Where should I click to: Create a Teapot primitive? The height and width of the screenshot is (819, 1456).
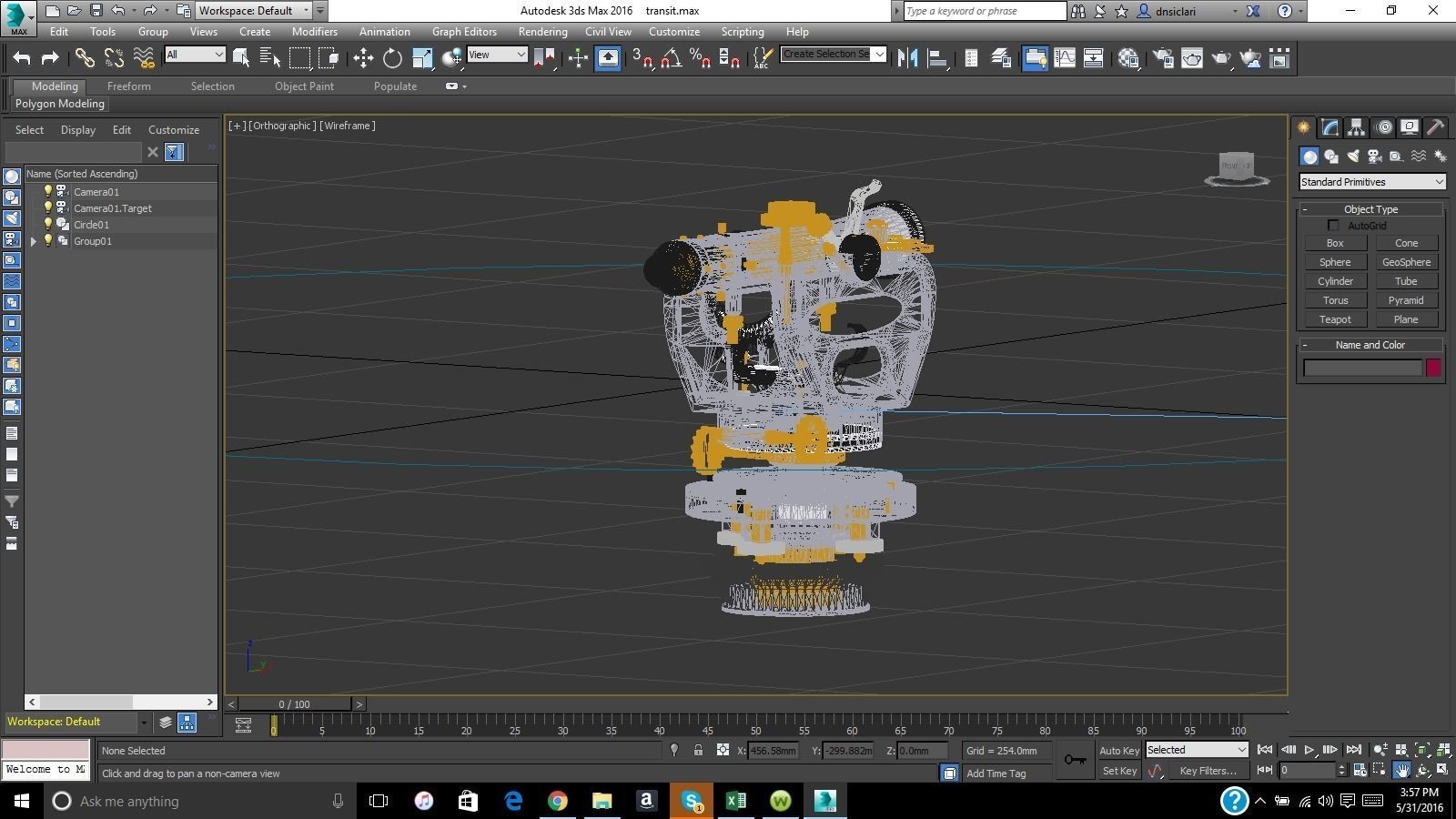tap(1335, 319)
